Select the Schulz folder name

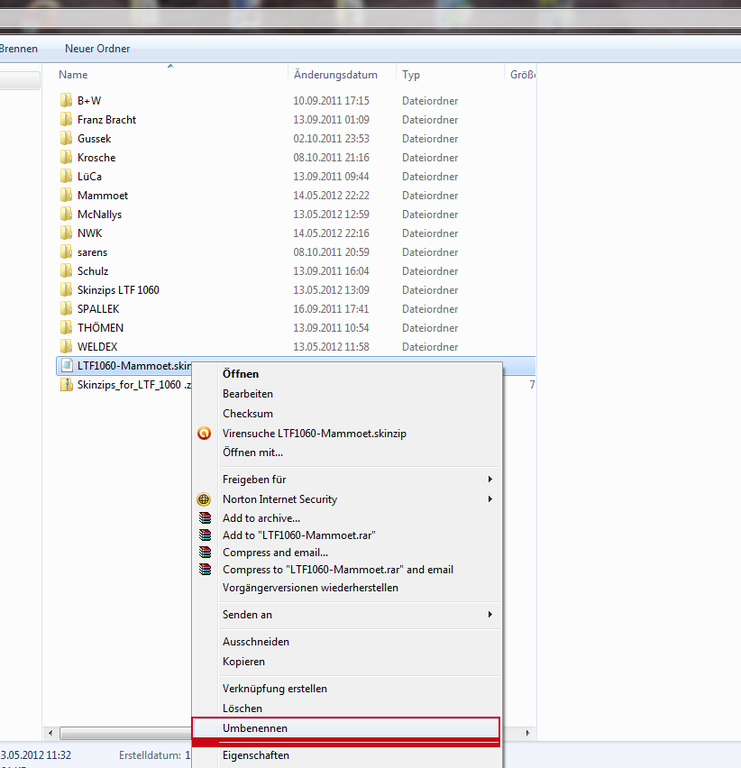click(x=93, y=271)
